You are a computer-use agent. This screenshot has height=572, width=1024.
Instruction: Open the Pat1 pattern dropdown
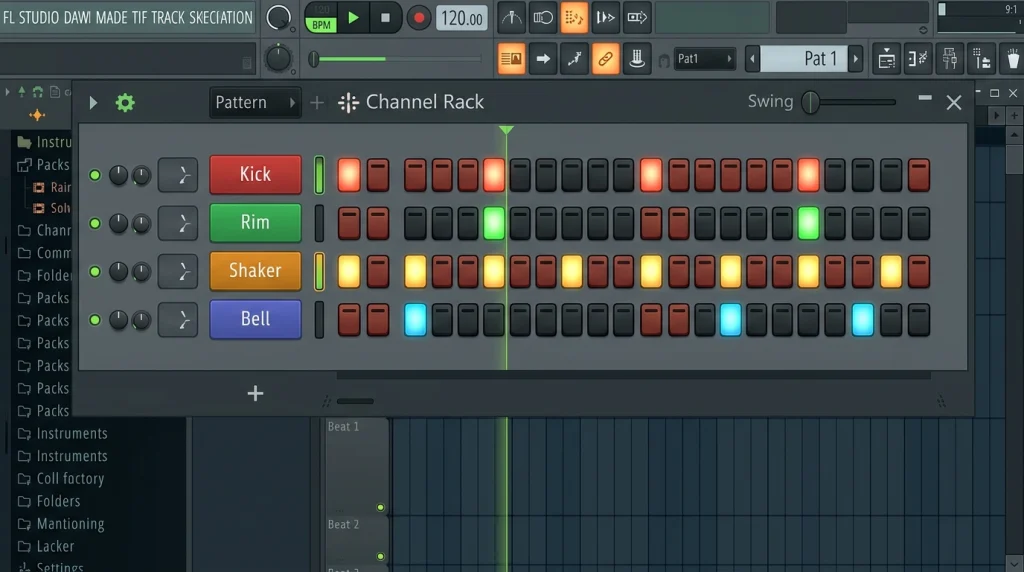pos(705,59)
